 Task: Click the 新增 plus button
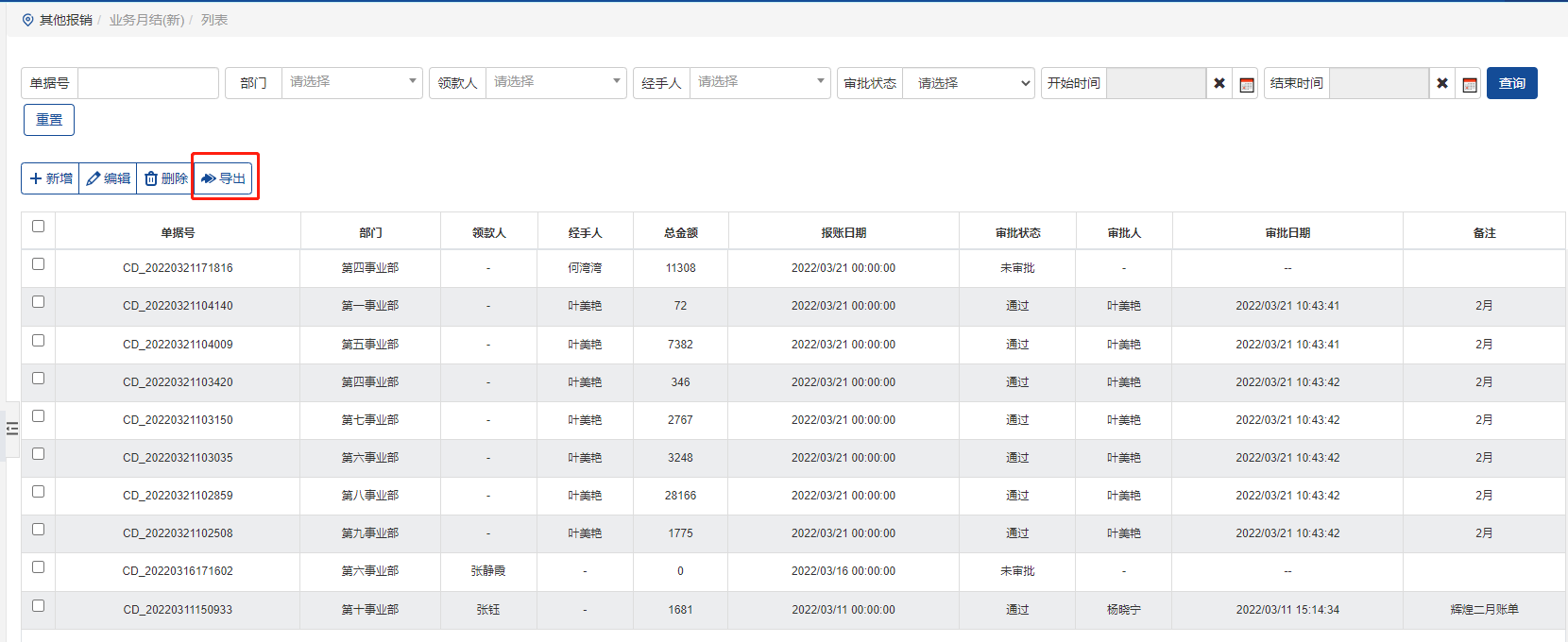click(x=50, y=178)
